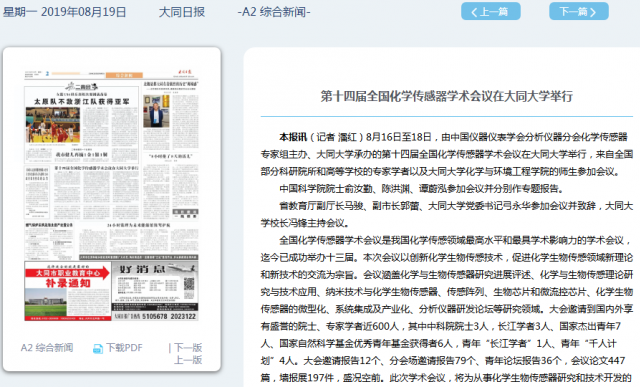Open the 大同市职业教育中心 补录通知 advertisement
The width and height of the screenshot is (640, 387).
(x=68, y=291)
